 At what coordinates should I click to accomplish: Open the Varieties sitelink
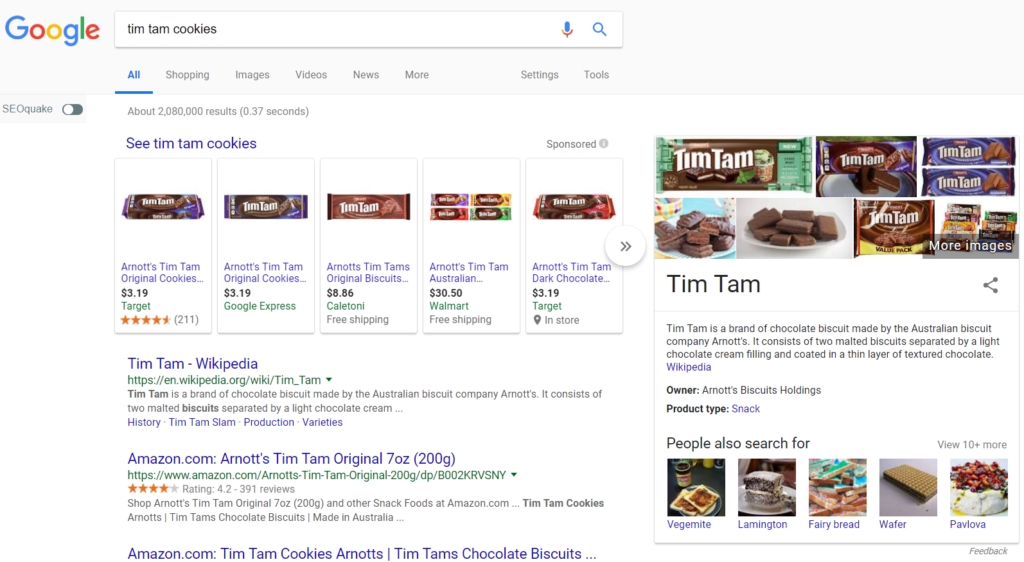click(x=322, y=422)
